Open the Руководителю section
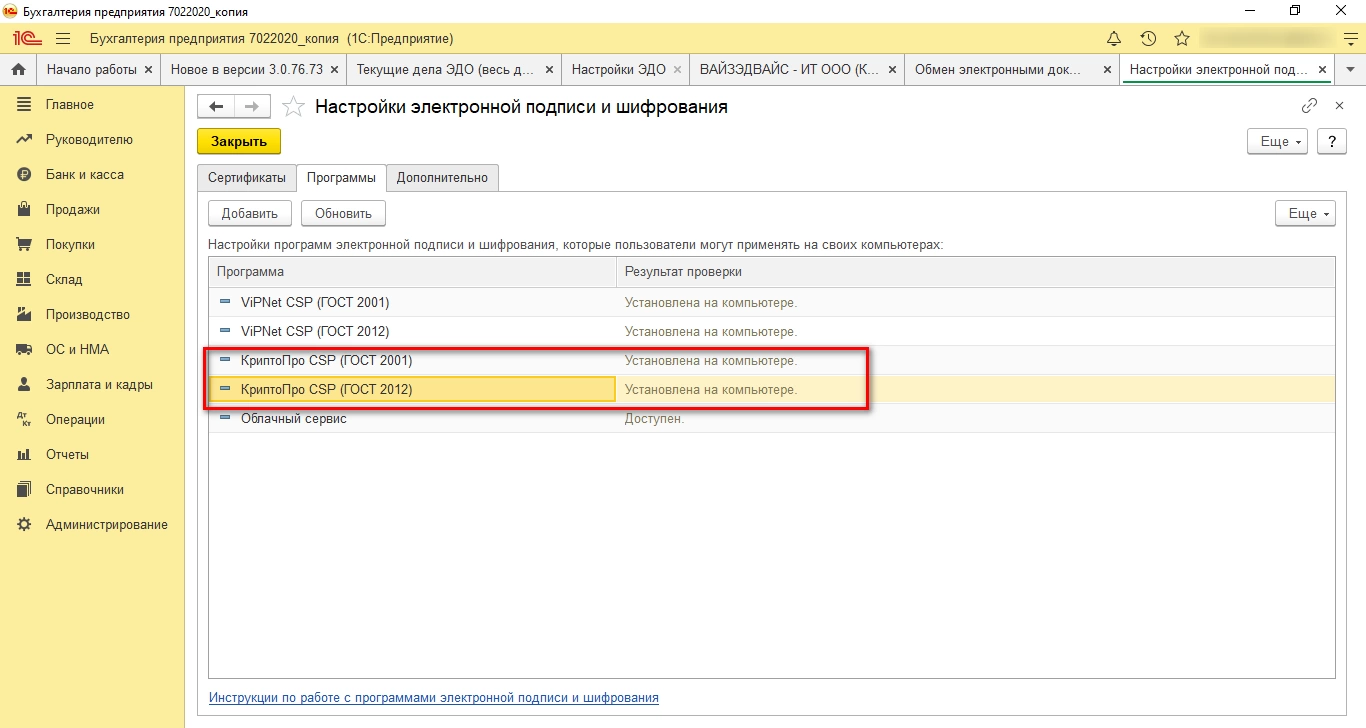The height and width of the screenshot is (728, 1366). (x=89, y=140)
